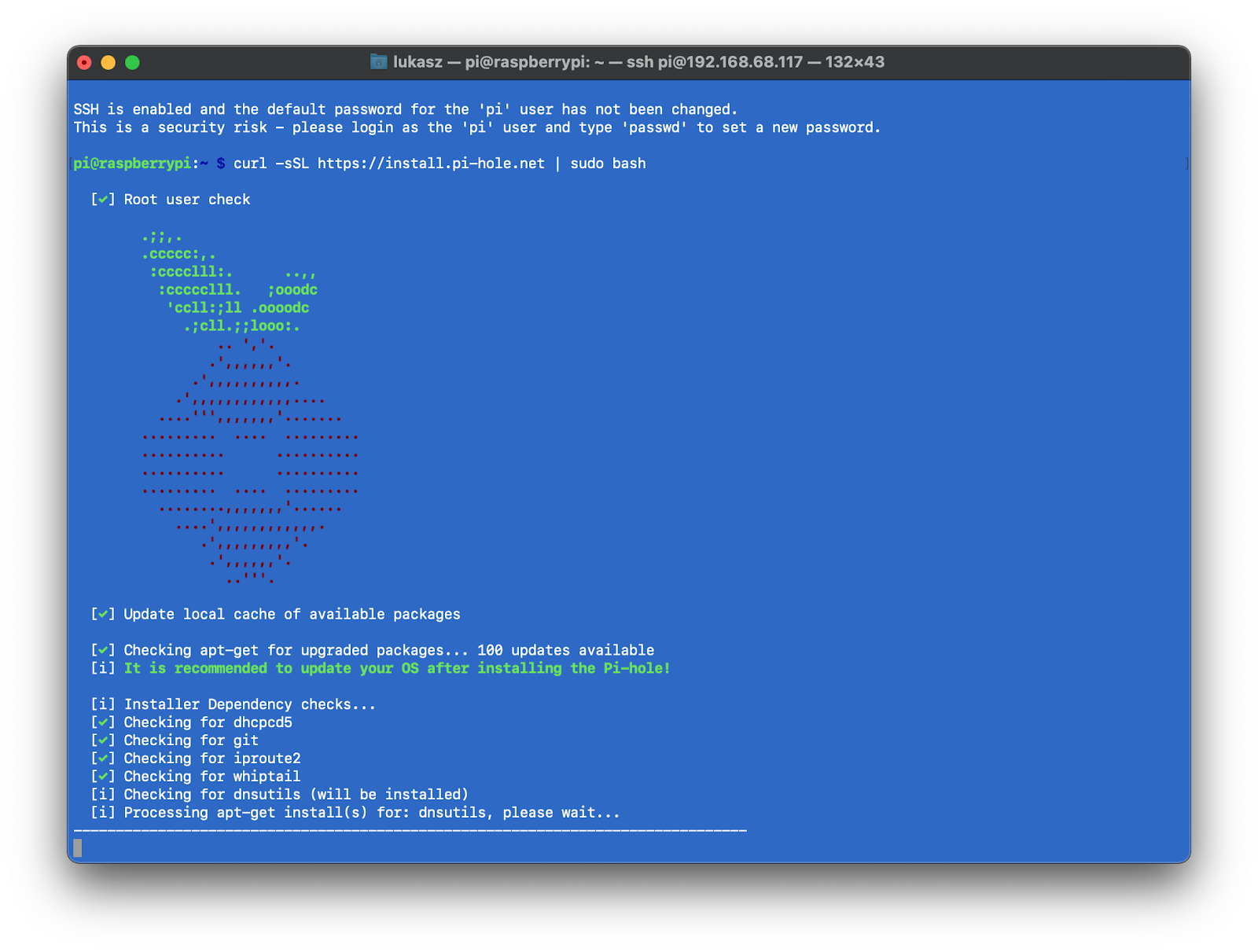
Task: Click check mark beside Checking for dhcpcd5
Action: coord(103,722)
